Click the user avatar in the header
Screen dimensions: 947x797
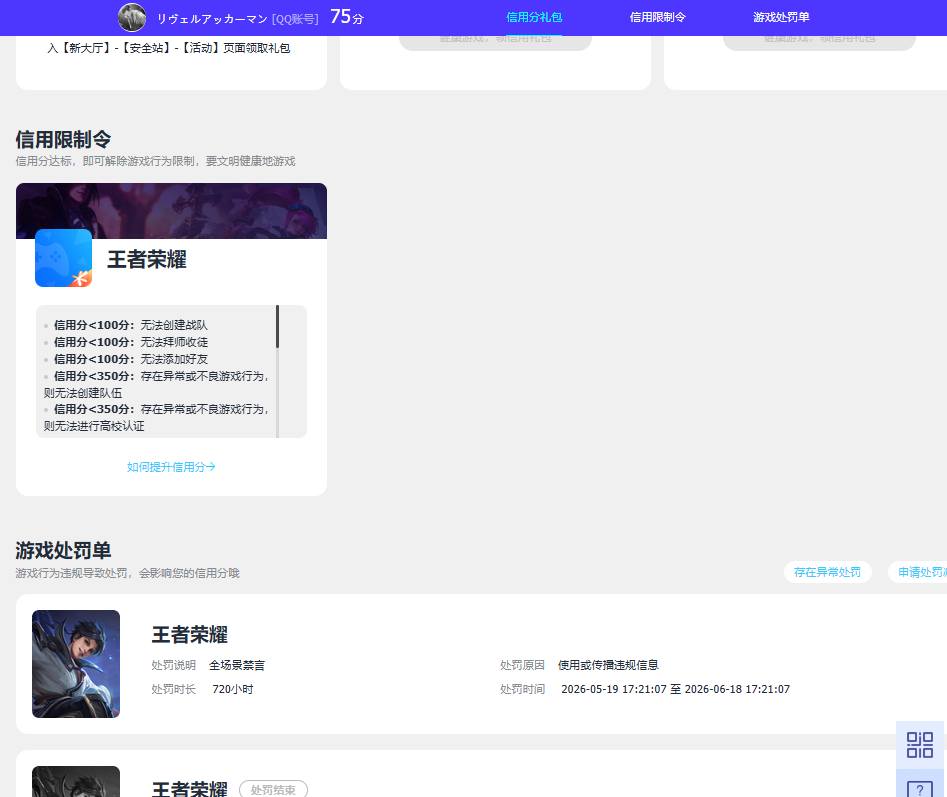click(132, 18)
